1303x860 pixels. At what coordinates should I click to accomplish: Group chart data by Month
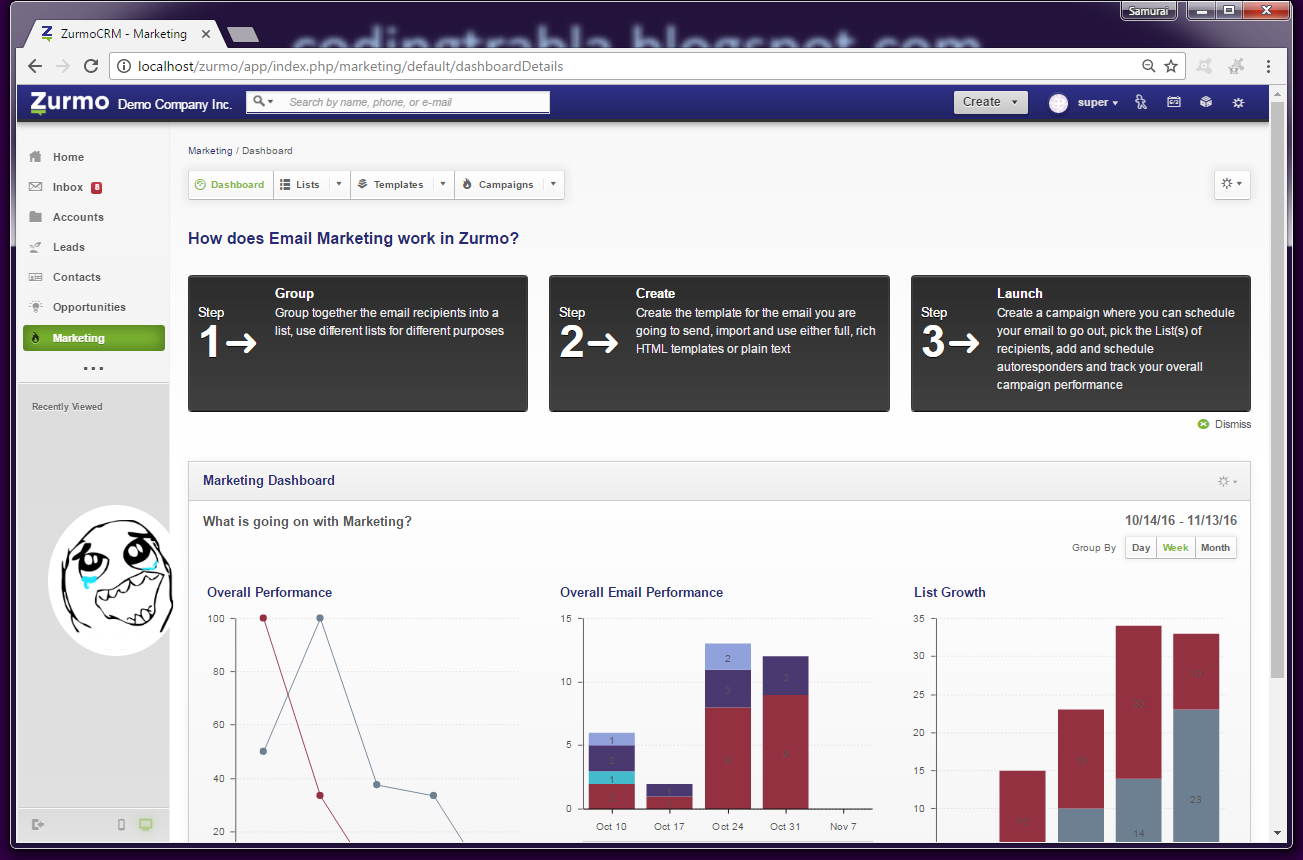(x=1215, y=548)
